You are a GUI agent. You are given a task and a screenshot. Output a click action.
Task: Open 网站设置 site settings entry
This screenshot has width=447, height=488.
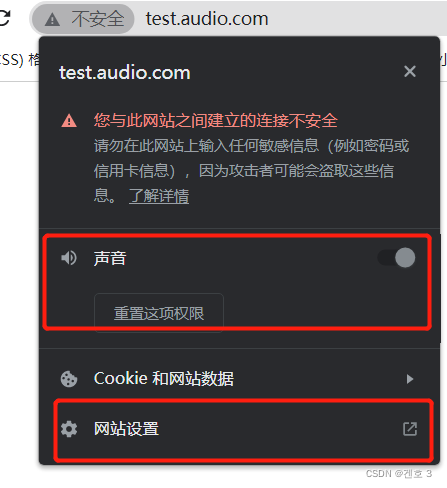coord(239,429)
